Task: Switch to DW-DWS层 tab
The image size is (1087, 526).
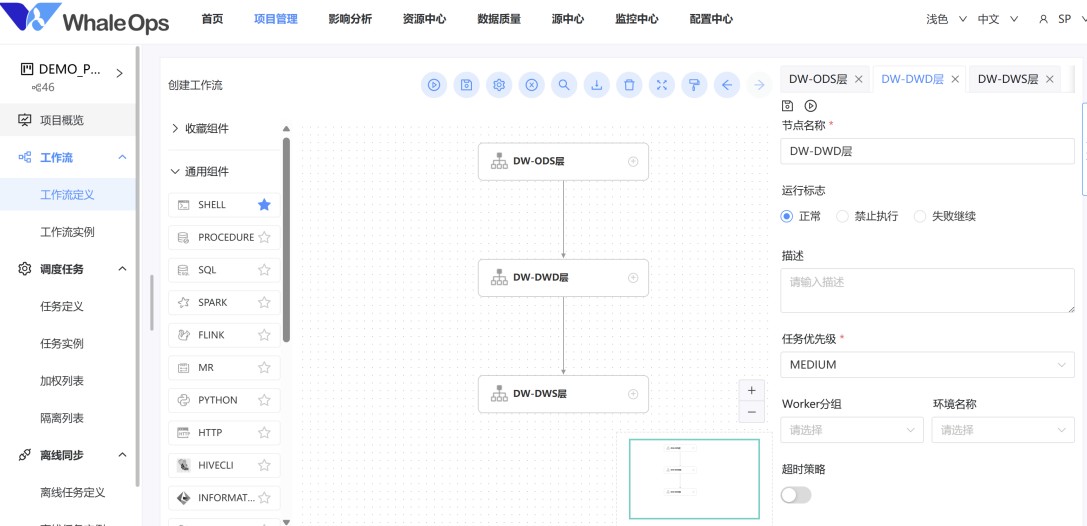Action: 1008,79
